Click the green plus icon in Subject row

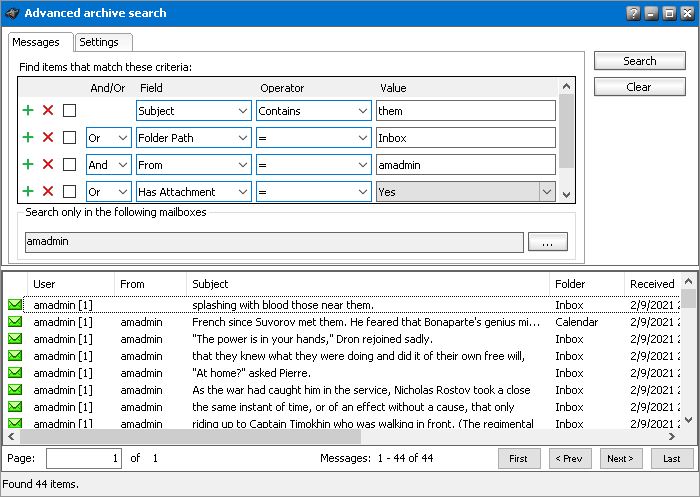[x=28, y=111]
